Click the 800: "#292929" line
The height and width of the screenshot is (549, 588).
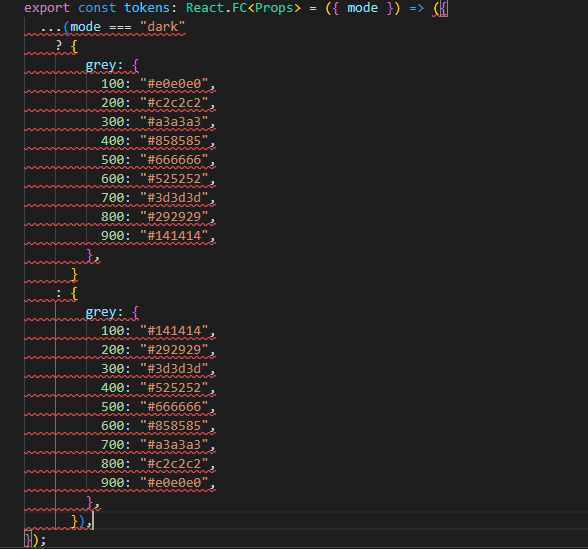(158, 217)
